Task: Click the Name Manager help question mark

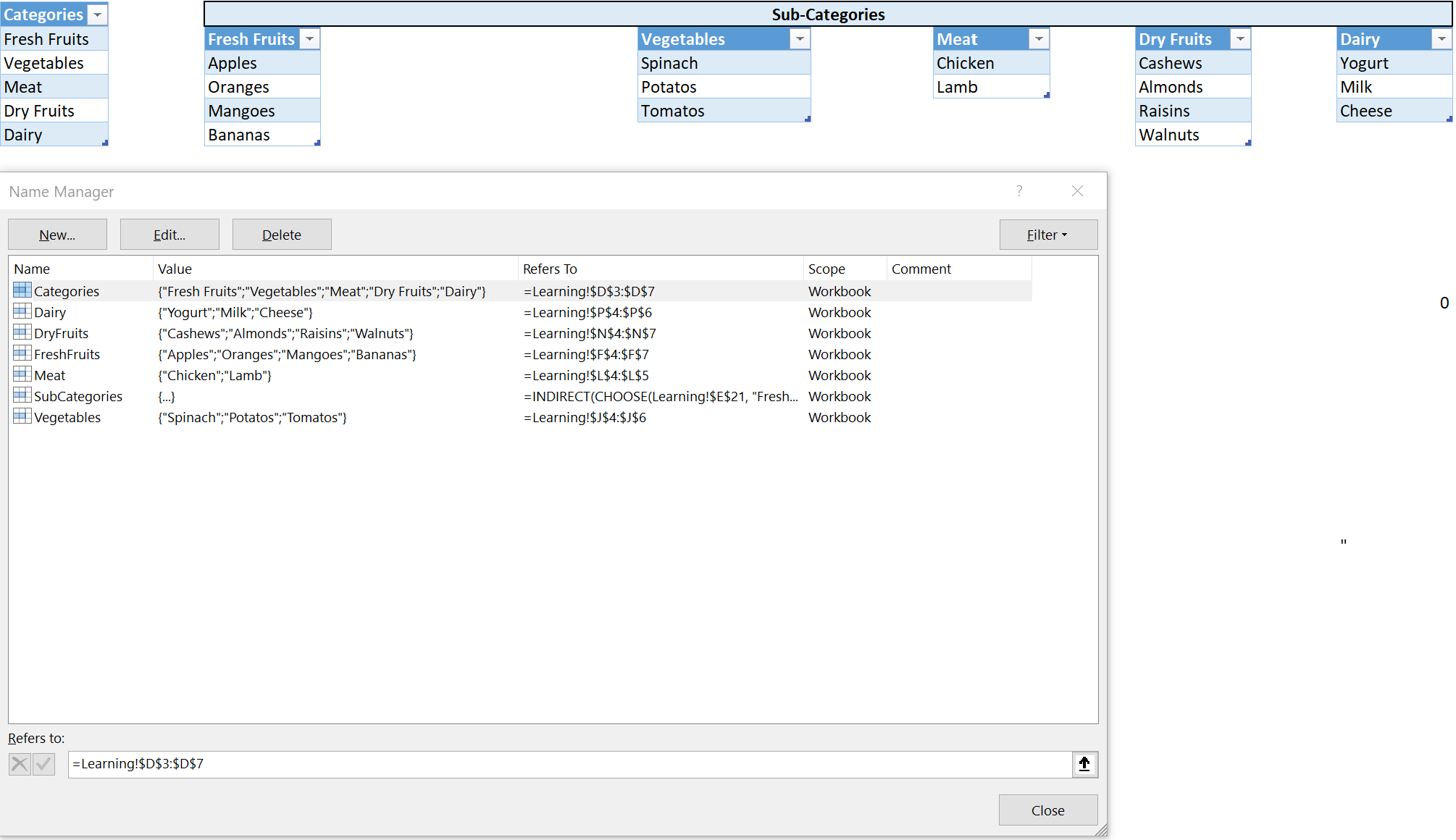Action: (1019, 191)
